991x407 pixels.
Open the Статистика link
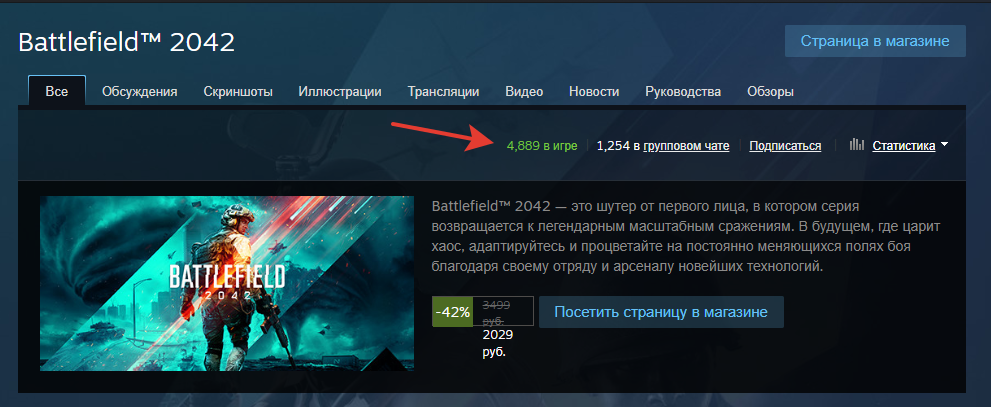coord(904,146)
